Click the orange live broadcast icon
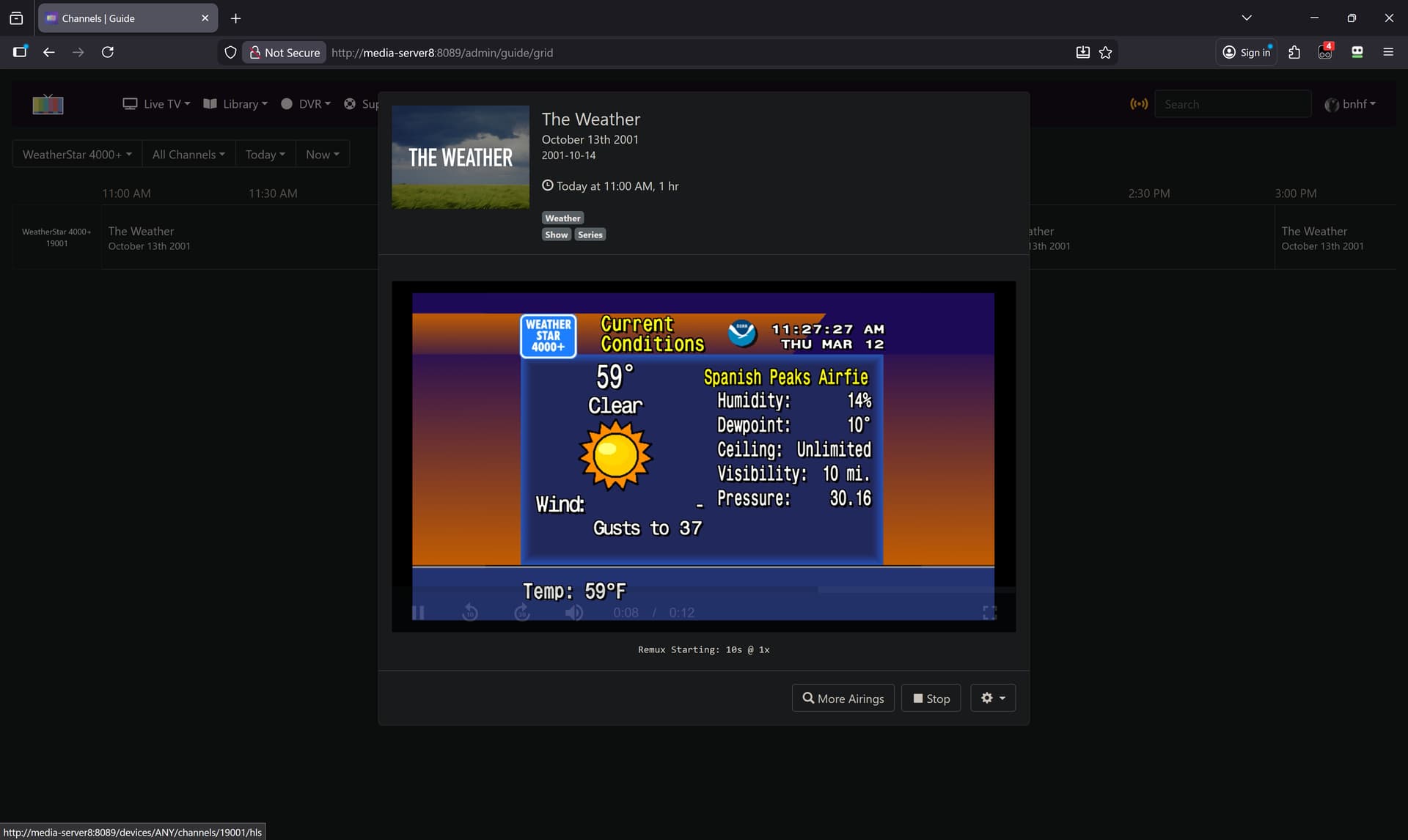Image resolution: width=1408 pixels, height=840 pixels. pyautogui.click(x=1138, y=104)
